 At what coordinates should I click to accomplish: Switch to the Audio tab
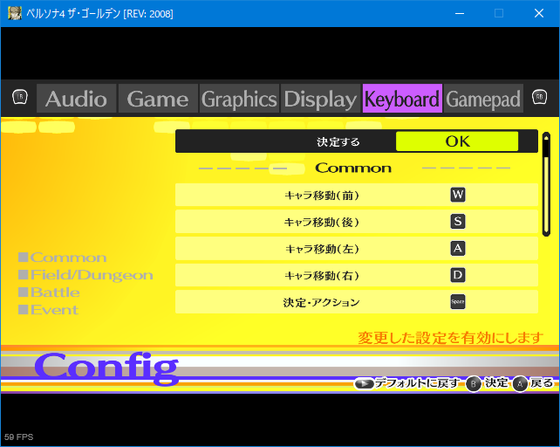coord(76,99)
